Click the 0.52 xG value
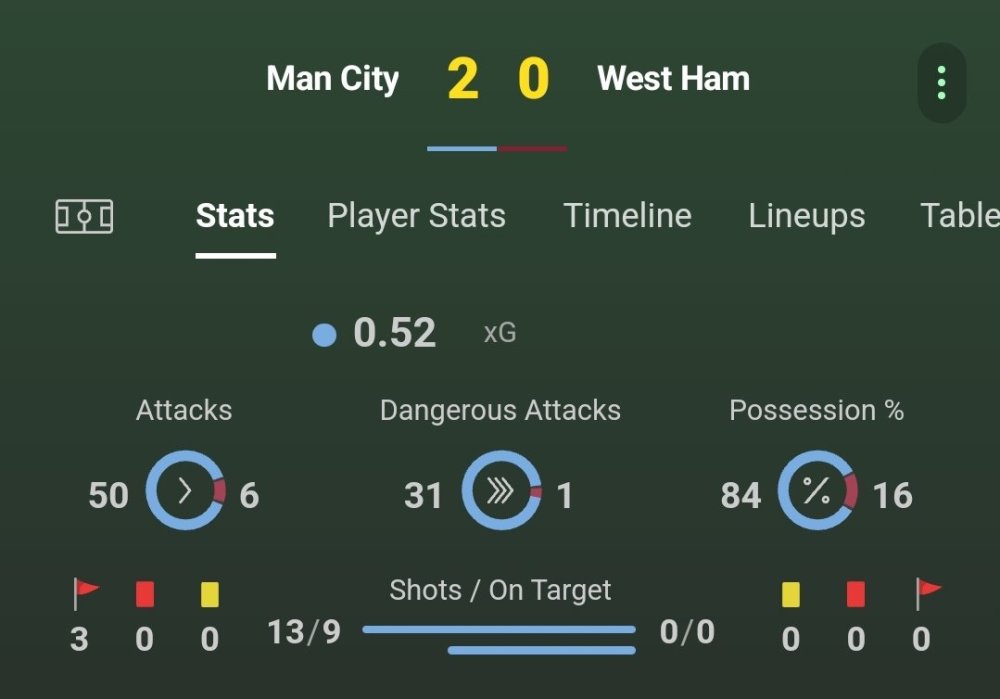1000x699 pixels. (394, 333)
